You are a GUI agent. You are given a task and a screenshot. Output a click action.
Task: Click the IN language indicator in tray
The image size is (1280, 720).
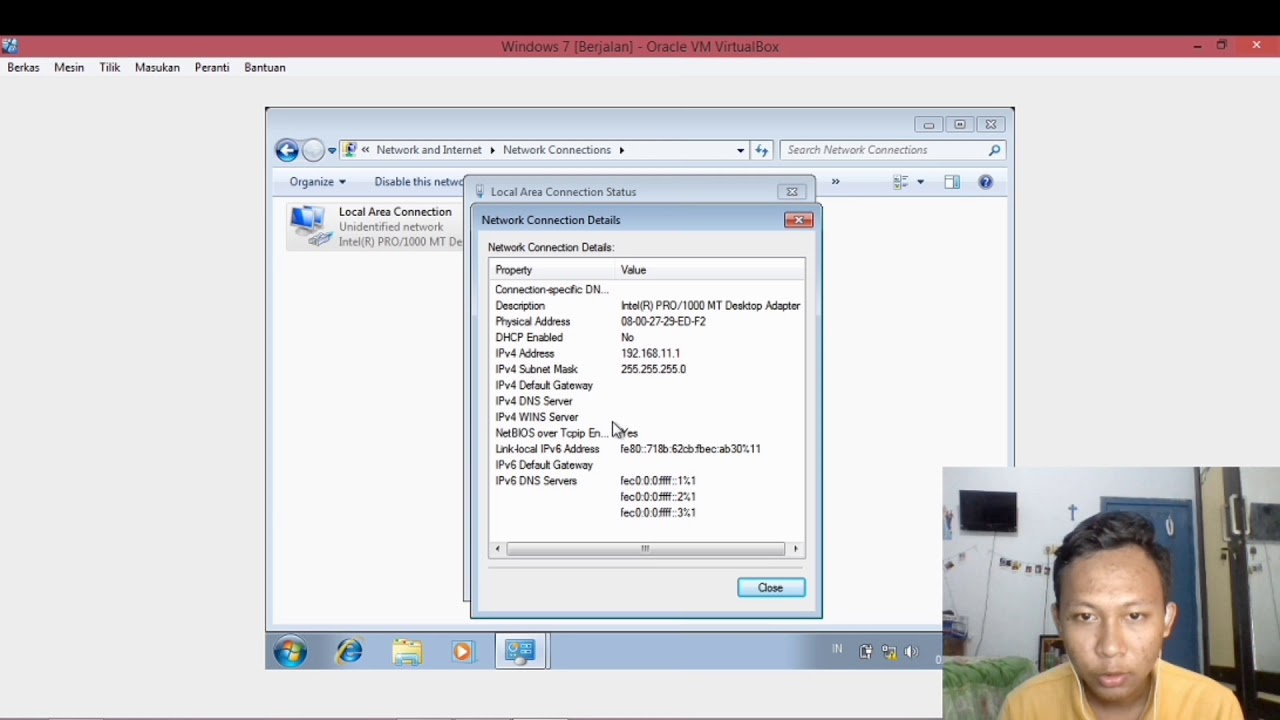pyautogui.click(x=837, y=650)
